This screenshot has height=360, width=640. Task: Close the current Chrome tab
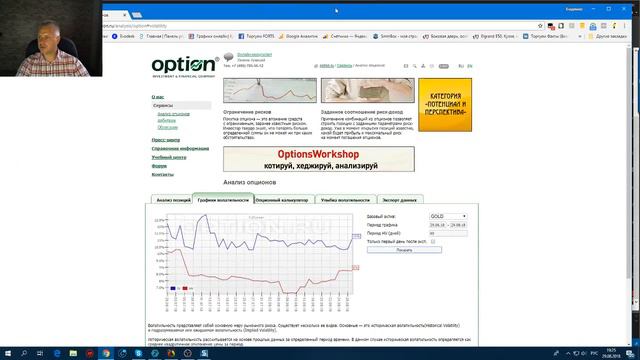[124, 15]
